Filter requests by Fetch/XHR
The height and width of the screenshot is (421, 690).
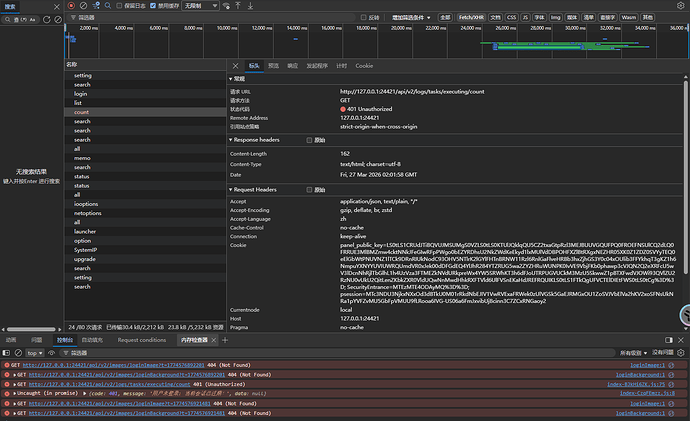click(472, 18)
